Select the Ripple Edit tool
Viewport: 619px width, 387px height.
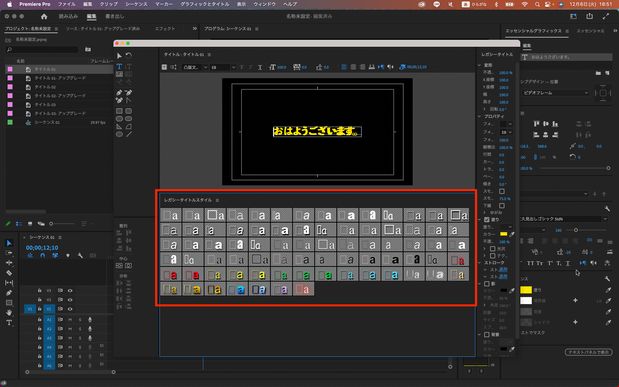(9, 263)
